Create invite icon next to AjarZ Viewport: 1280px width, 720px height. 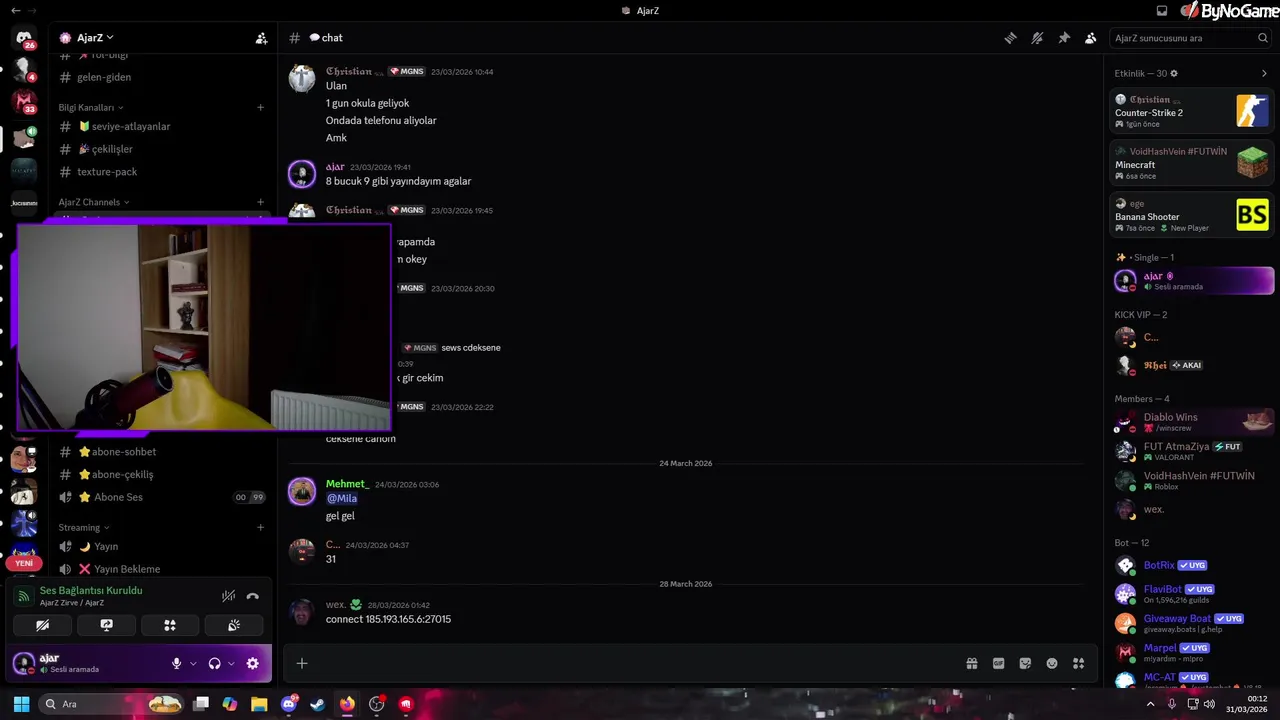pyautogui.click(x=261, y=38)
